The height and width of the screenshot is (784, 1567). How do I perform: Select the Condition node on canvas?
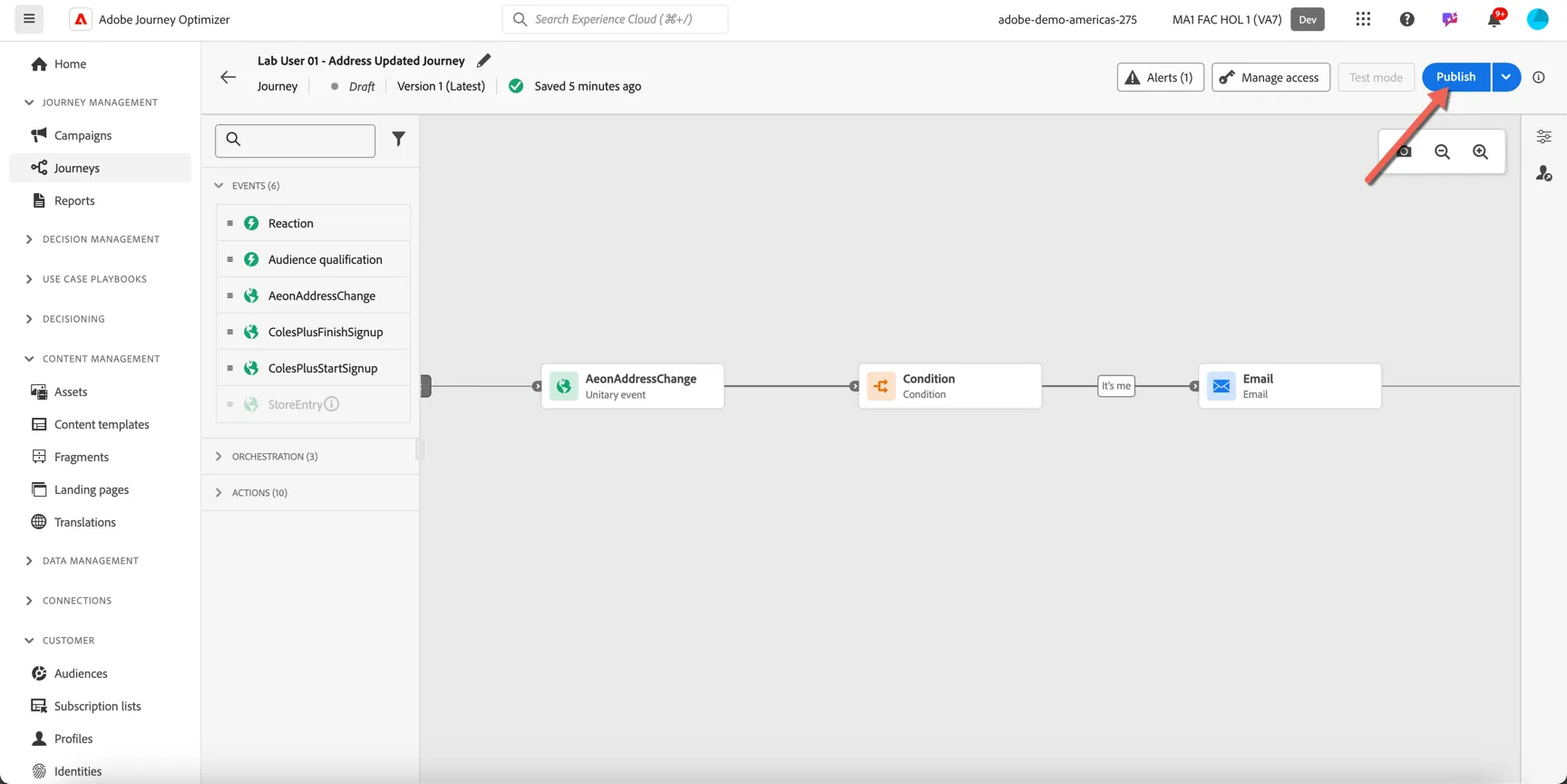click(x=949, y=386)
